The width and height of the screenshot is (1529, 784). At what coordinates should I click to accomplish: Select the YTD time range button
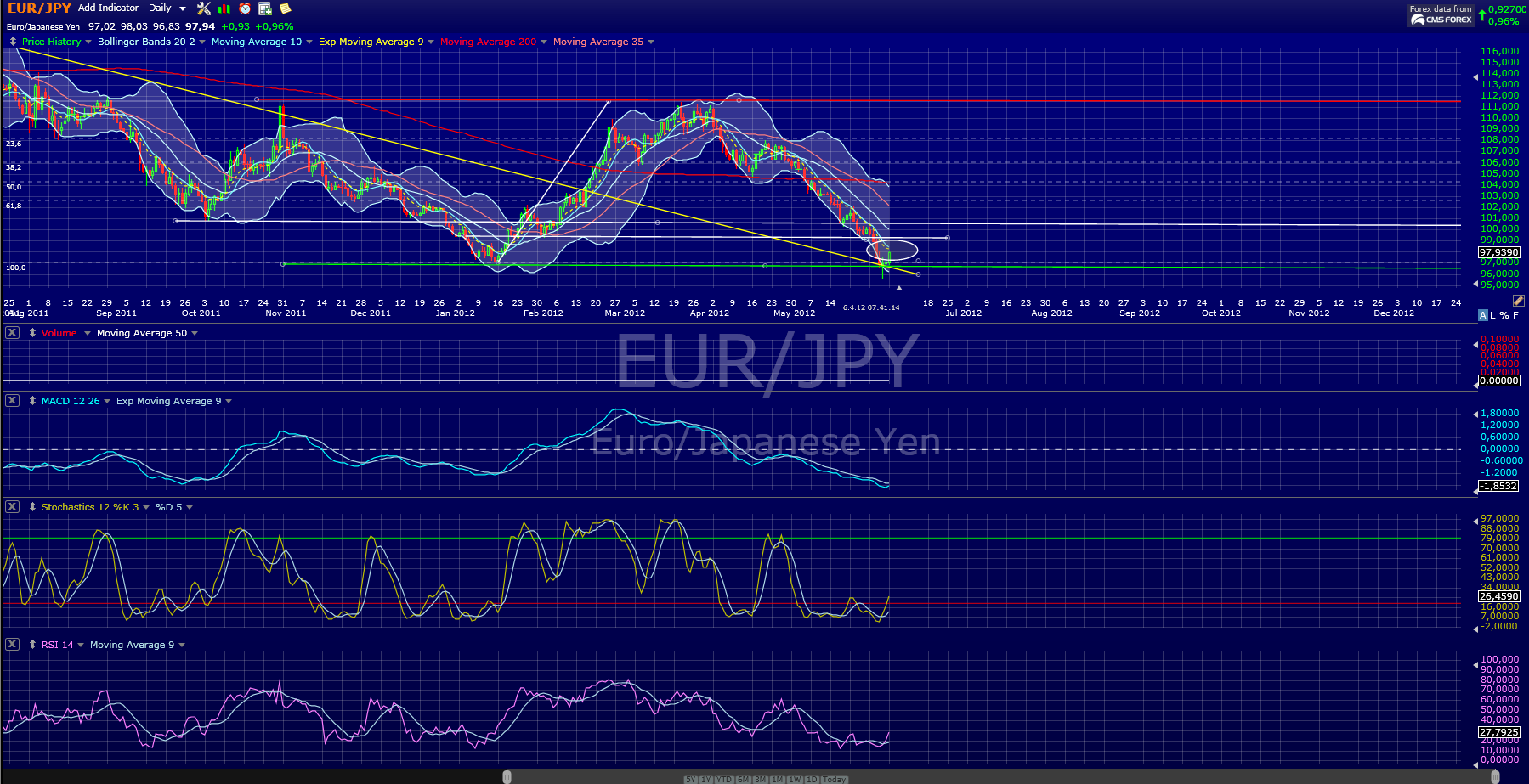click(x=724, y=779)
